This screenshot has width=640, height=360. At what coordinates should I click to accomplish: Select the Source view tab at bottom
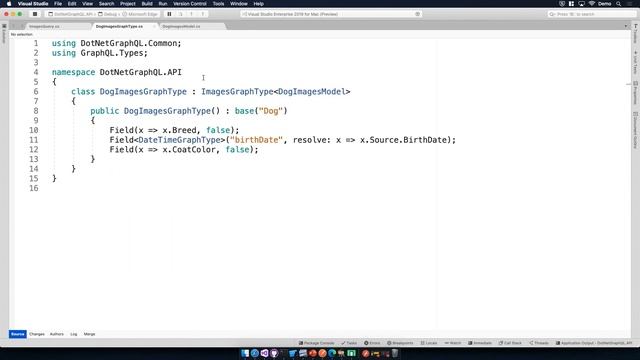pos(18,334)
